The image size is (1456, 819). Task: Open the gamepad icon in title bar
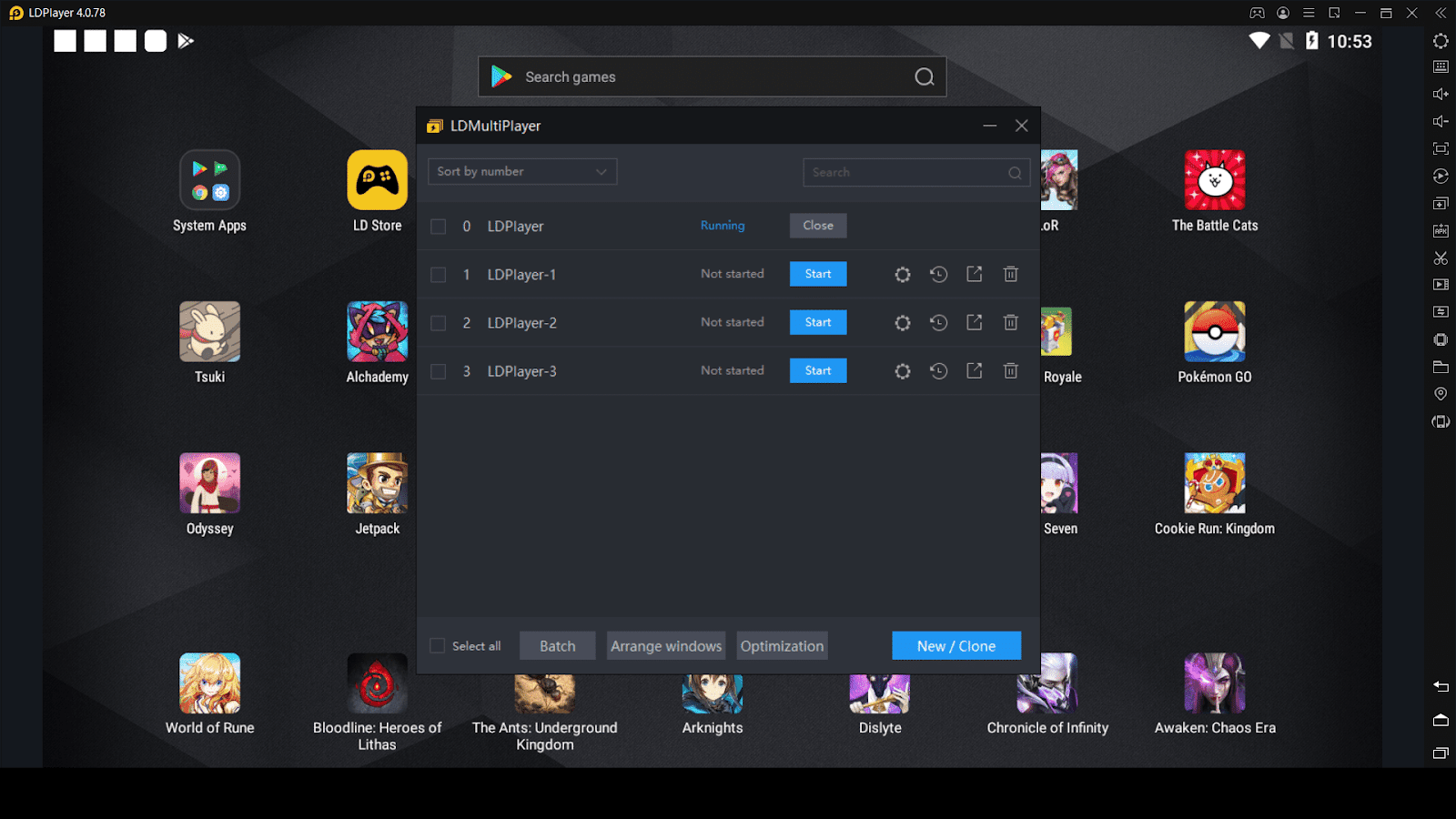click(1257, 13)
